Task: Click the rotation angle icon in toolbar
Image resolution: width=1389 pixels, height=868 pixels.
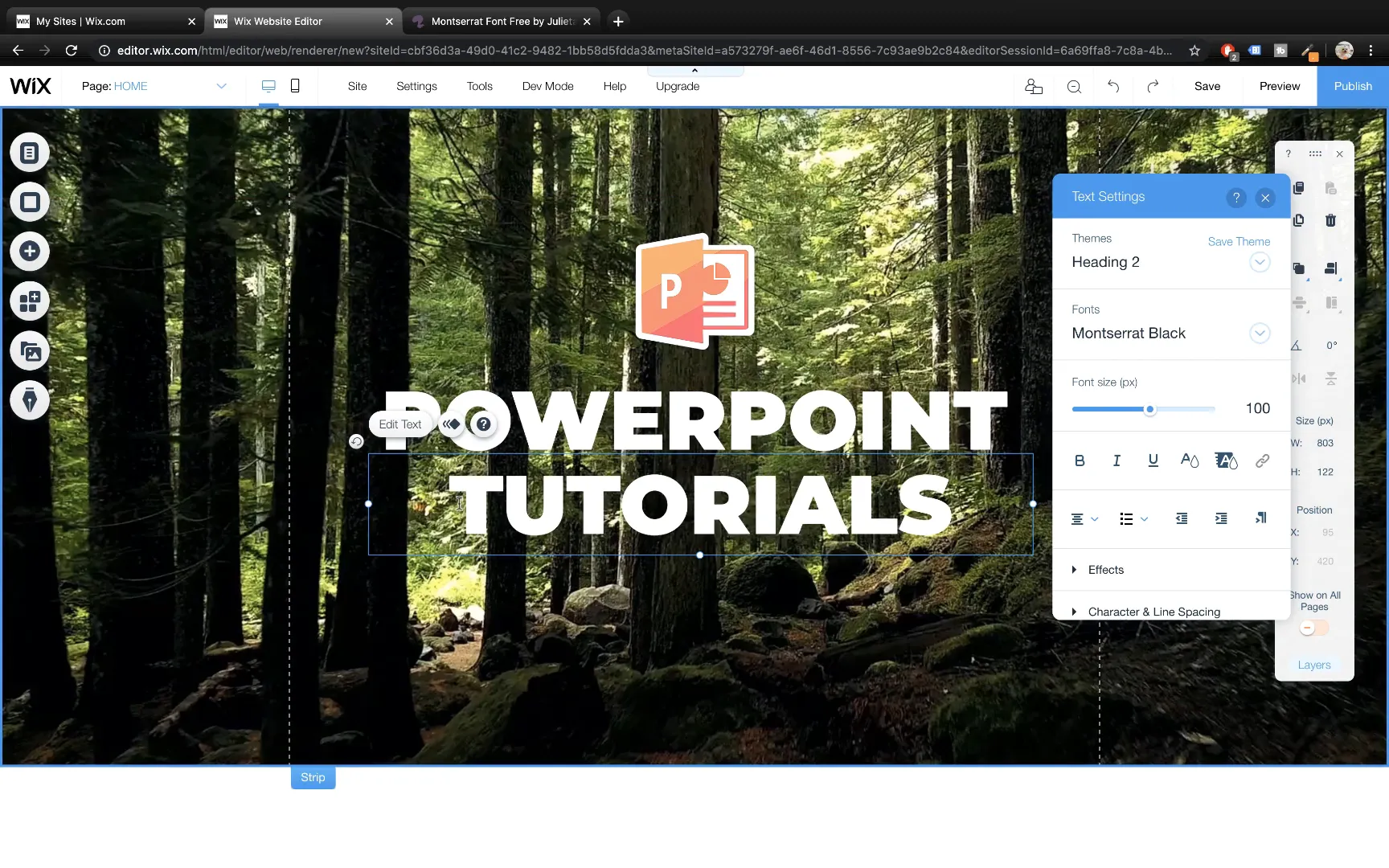Action: coord(1297,346)
